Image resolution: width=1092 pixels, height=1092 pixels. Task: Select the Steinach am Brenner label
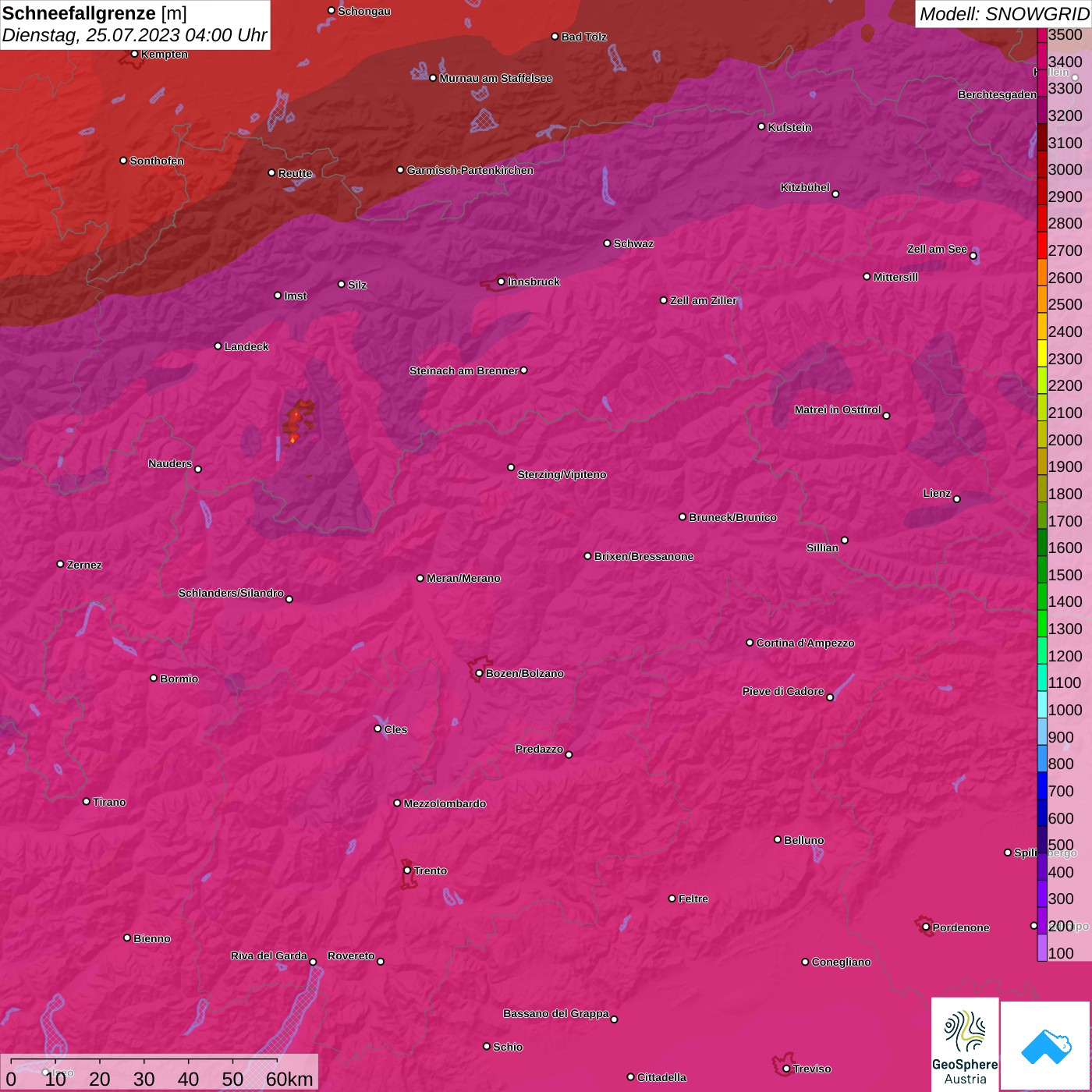coord(463,370)
